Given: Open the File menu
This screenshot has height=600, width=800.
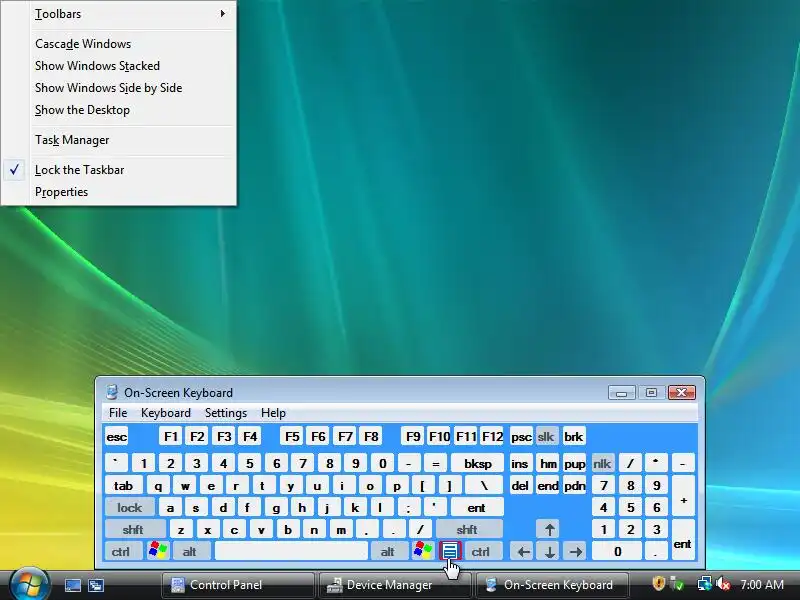Looking at the screenshot, I should point(118,413).
